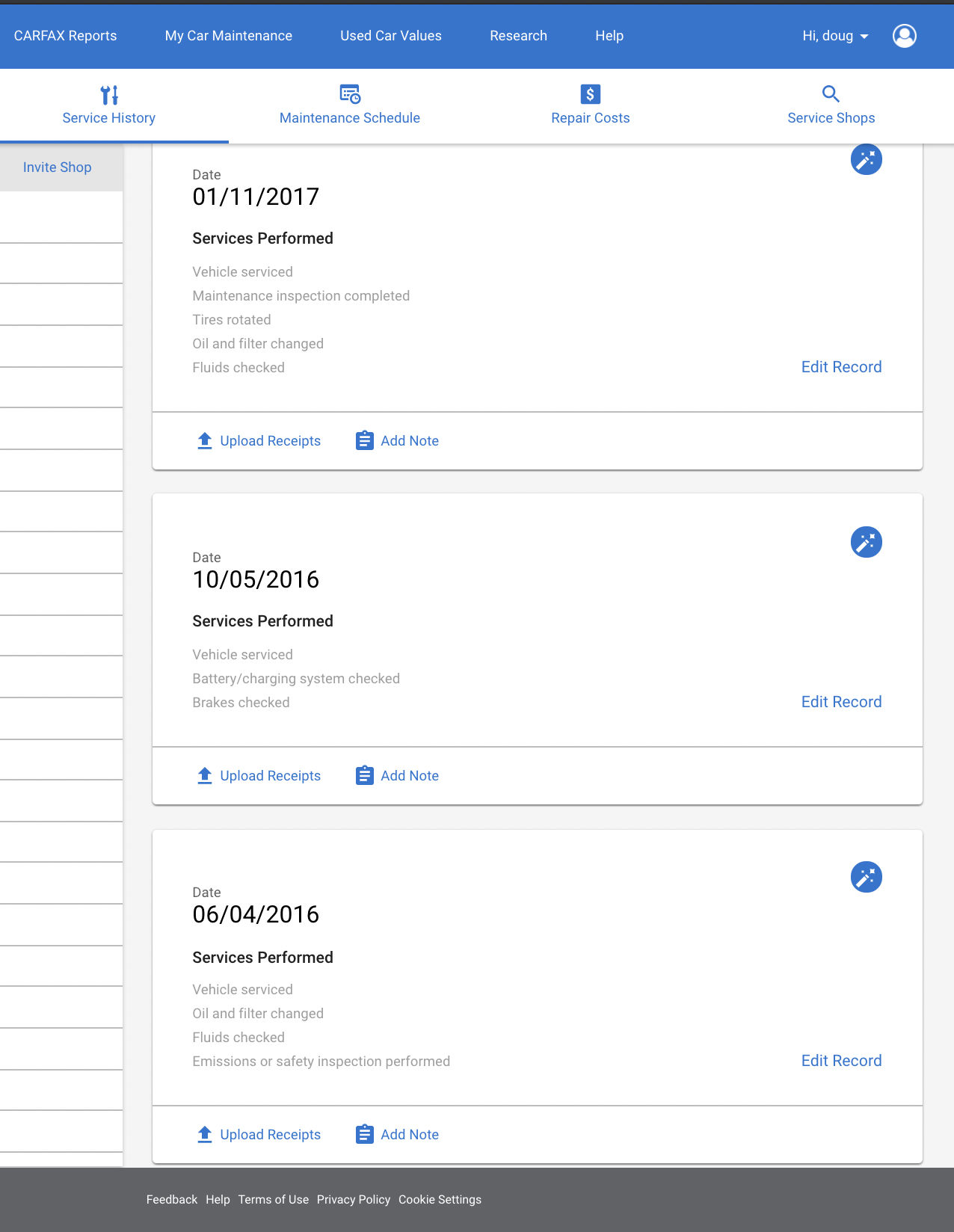Select Invite Shop in the sidebar
The image size is (954, 1232).
point(58,167)
